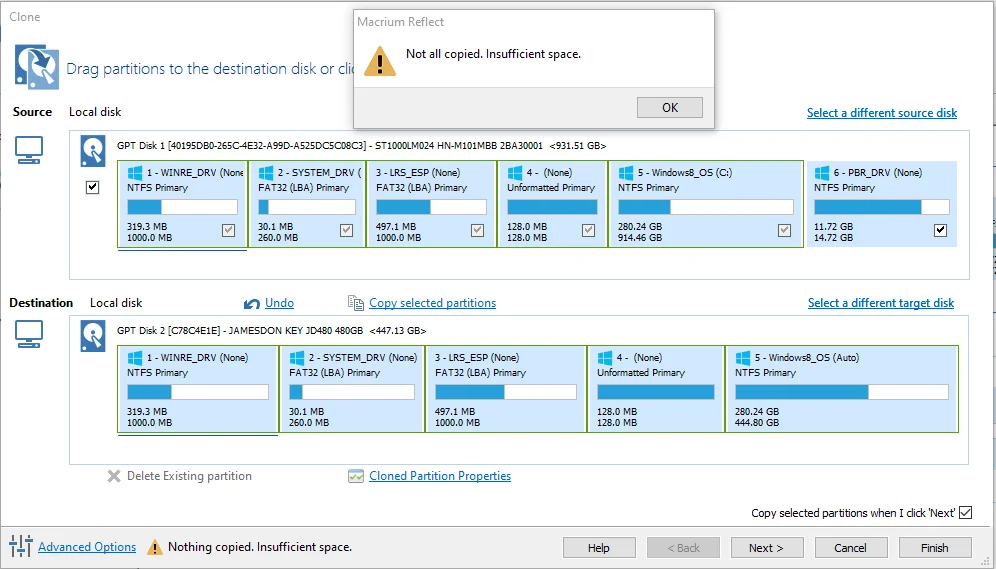This screenshot has height=569, width=996.
Task: Click 'Select a different target disk'
Action: (880, 303)
